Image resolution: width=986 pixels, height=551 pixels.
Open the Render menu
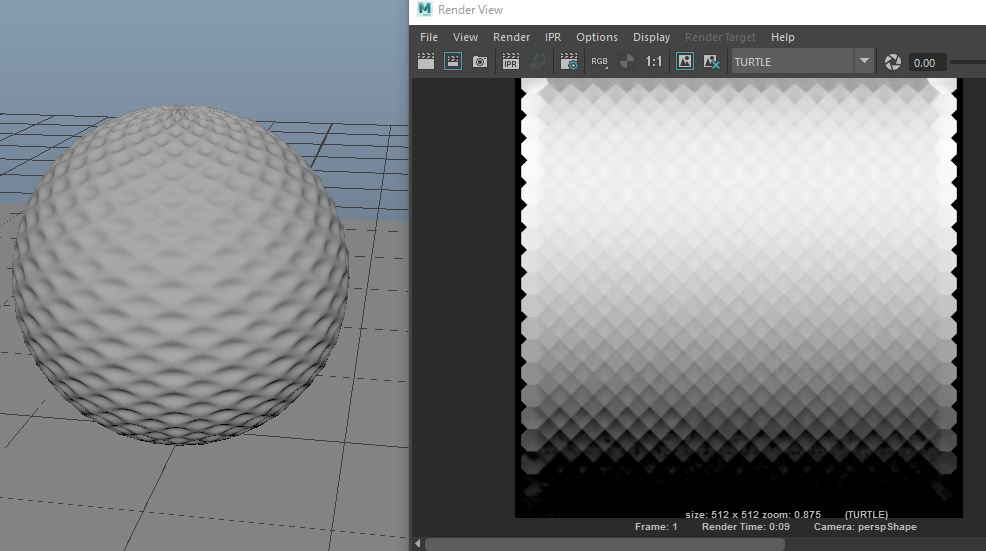pos(511,37)
